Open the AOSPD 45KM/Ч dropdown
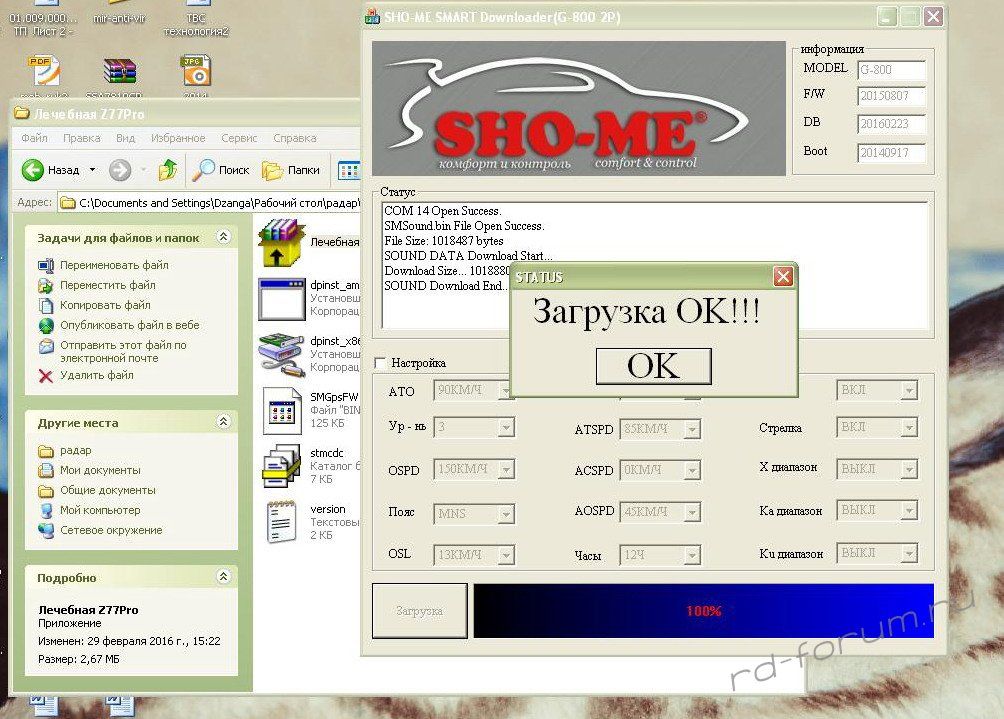 pos(692,512)
